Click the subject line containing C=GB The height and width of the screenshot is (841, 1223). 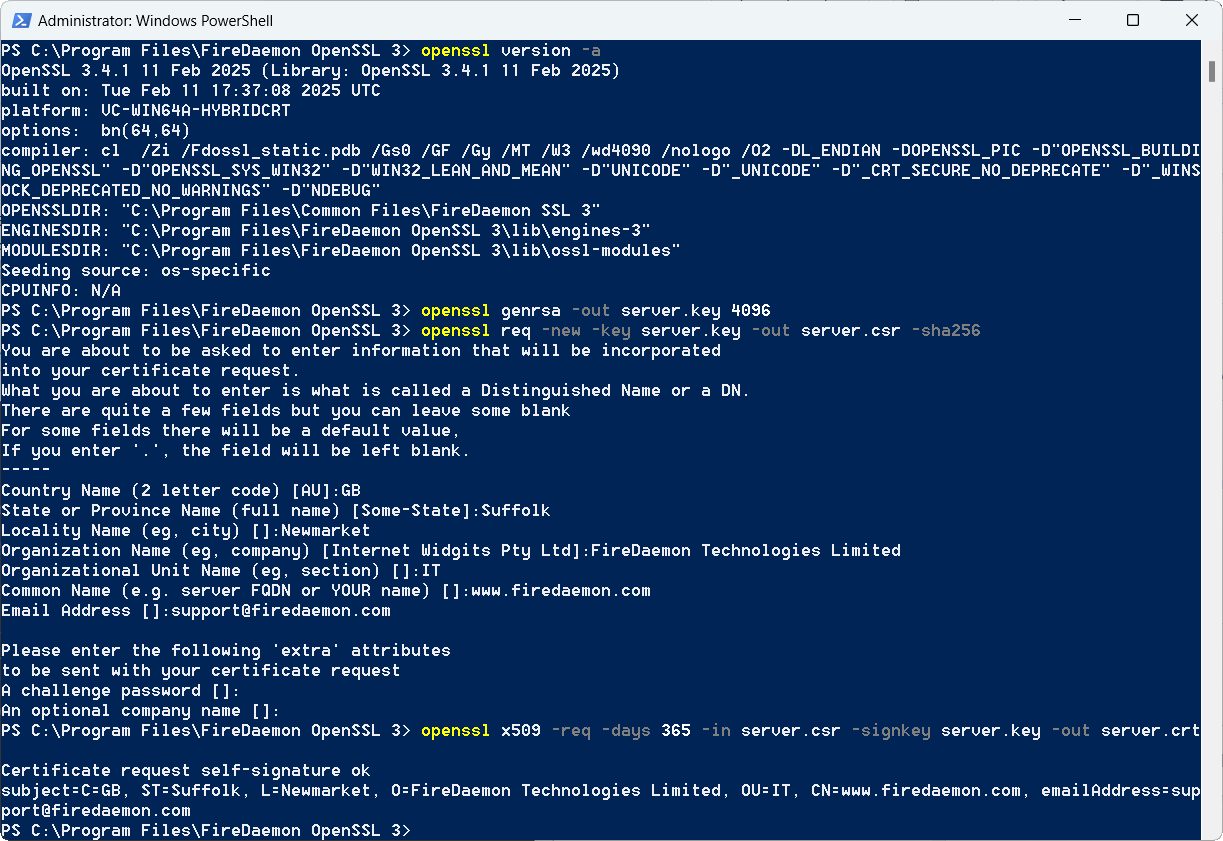click(x=400, y=790)
